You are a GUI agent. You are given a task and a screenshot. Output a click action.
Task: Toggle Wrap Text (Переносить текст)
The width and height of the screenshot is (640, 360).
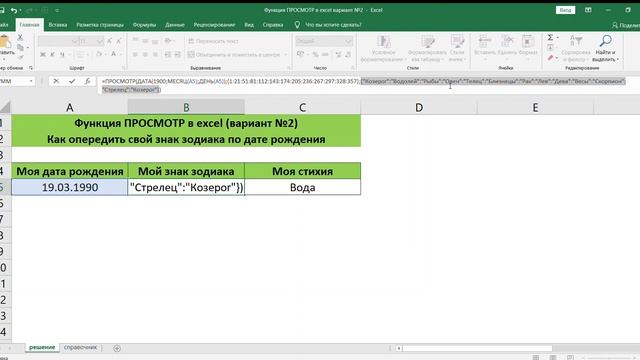point(213,41)
